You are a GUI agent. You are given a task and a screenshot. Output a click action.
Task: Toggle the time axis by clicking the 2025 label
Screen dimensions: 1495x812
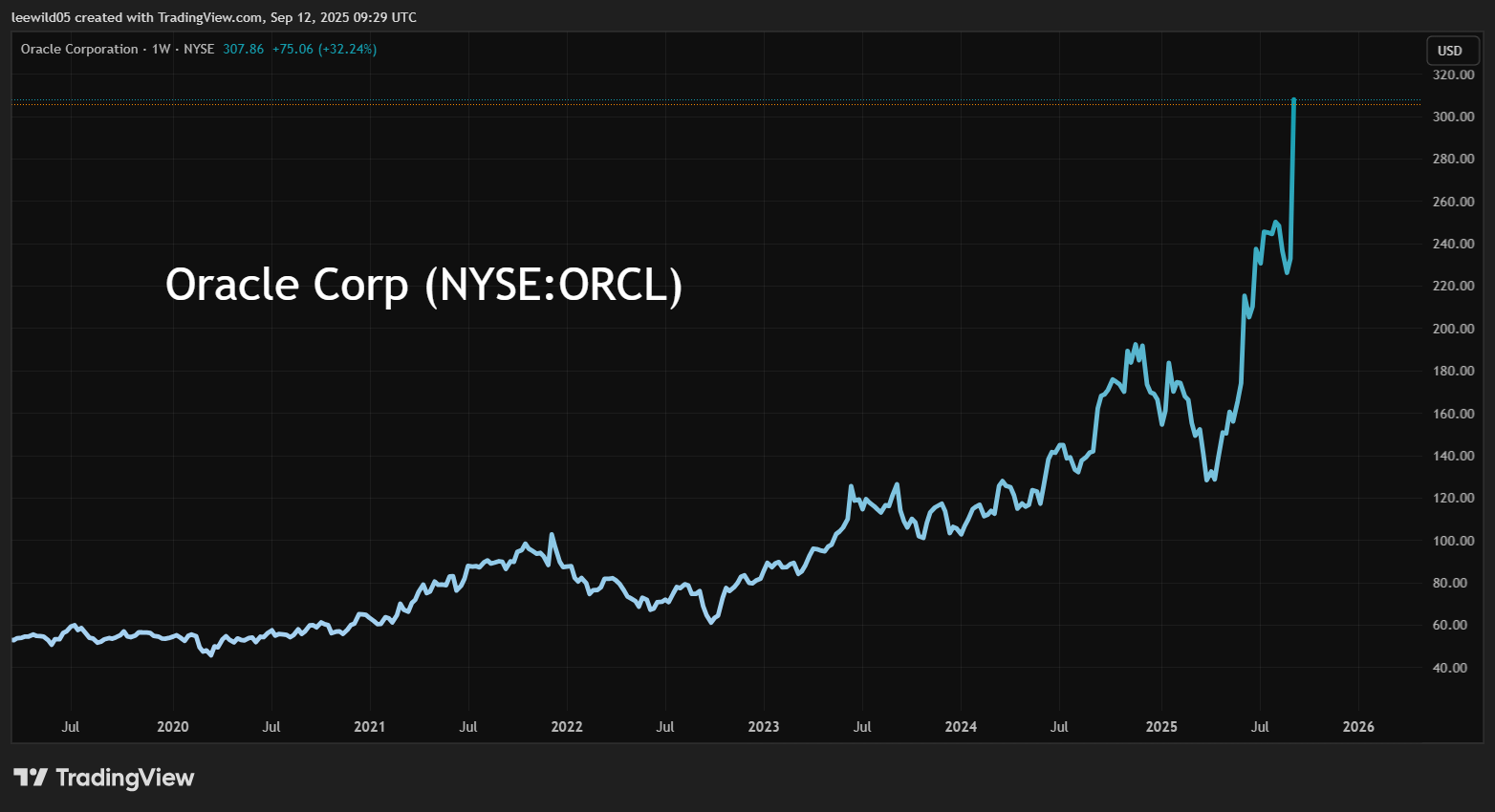(x=1161, y=727)
